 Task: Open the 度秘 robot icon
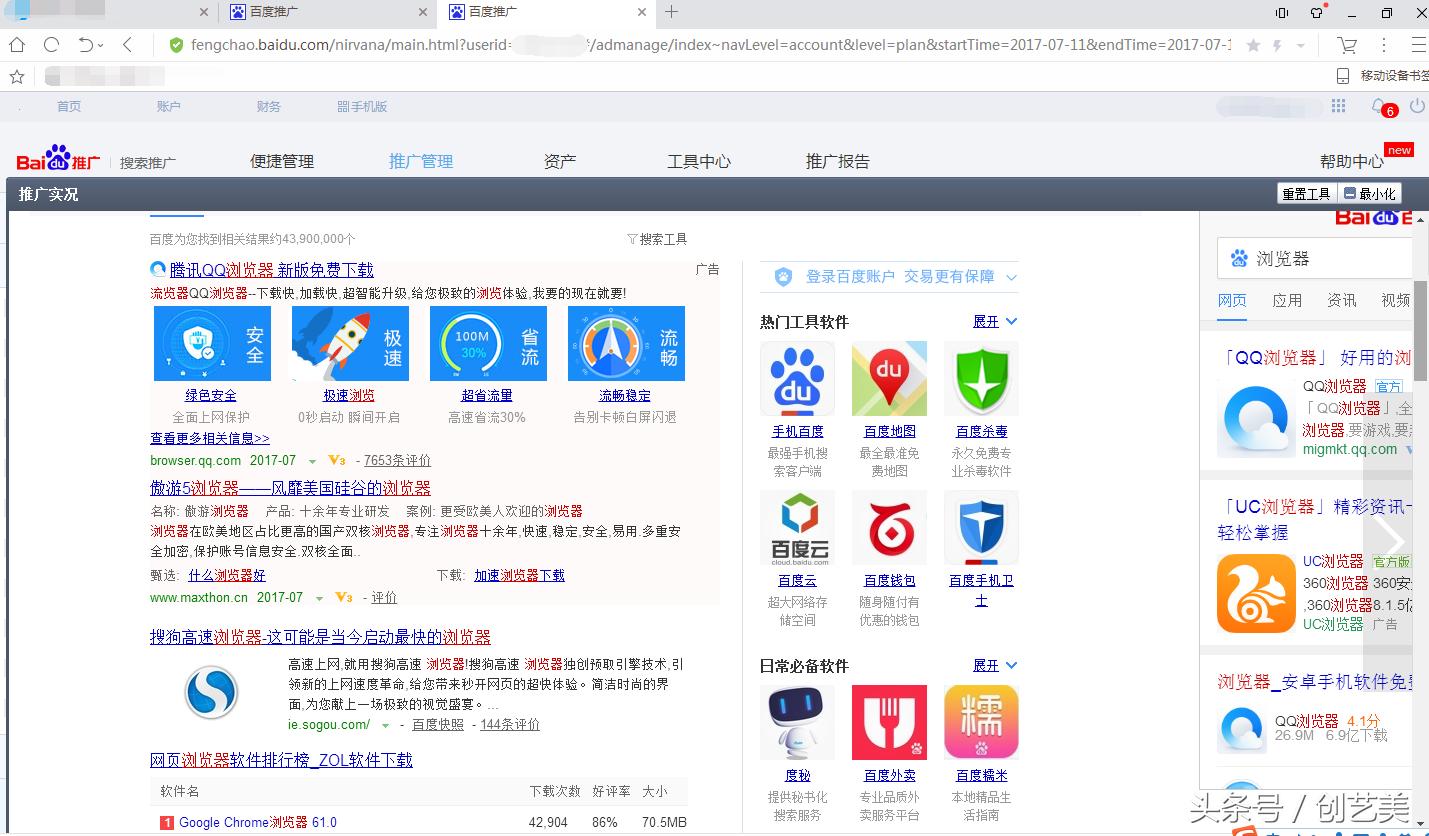pyautogui.click(x=797, y=722)
